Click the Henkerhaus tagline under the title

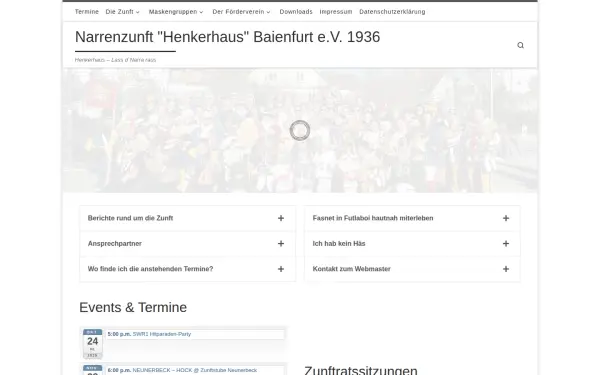pyautogui.click(x=115, y=60)
